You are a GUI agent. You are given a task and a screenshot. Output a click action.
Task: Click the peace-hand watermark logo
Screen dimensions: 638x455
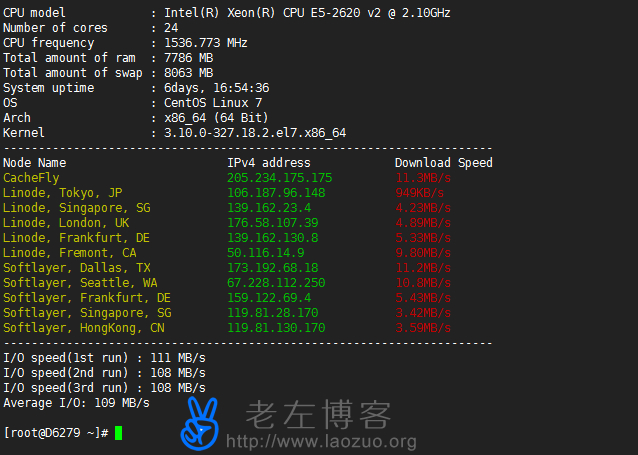199,423
